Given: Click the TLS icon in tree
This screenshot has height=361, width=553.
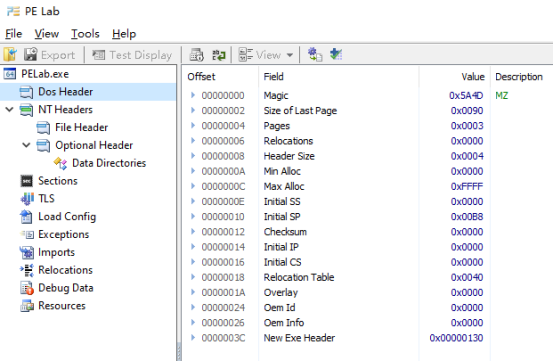Looking at the screenshot, I should [x=27, y=198].
